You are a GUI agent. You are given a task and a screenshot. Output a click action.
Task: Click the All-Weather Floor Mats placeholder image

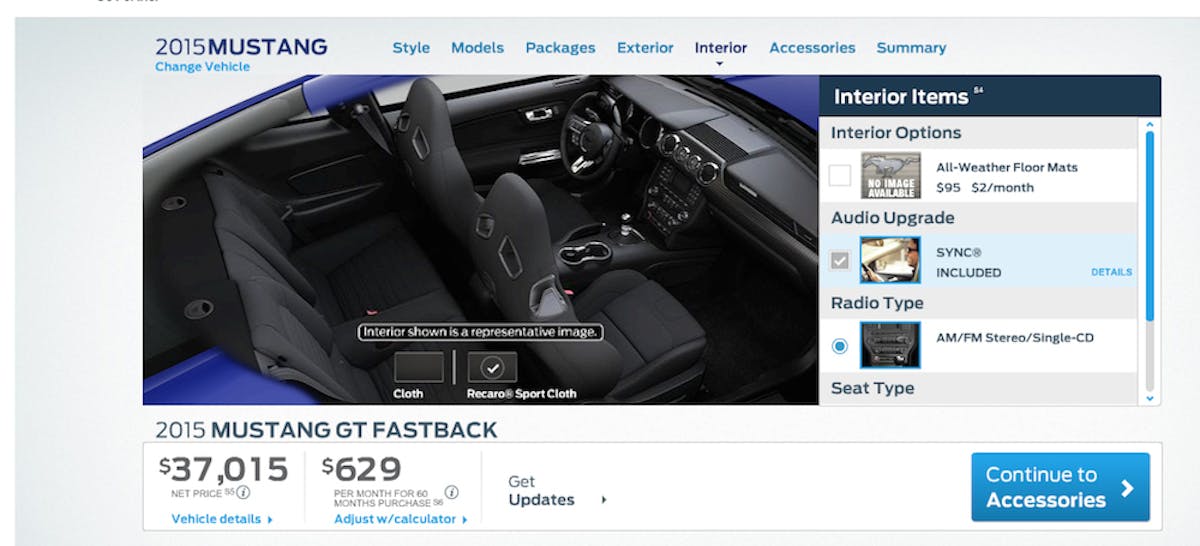[x=890, y=176]
